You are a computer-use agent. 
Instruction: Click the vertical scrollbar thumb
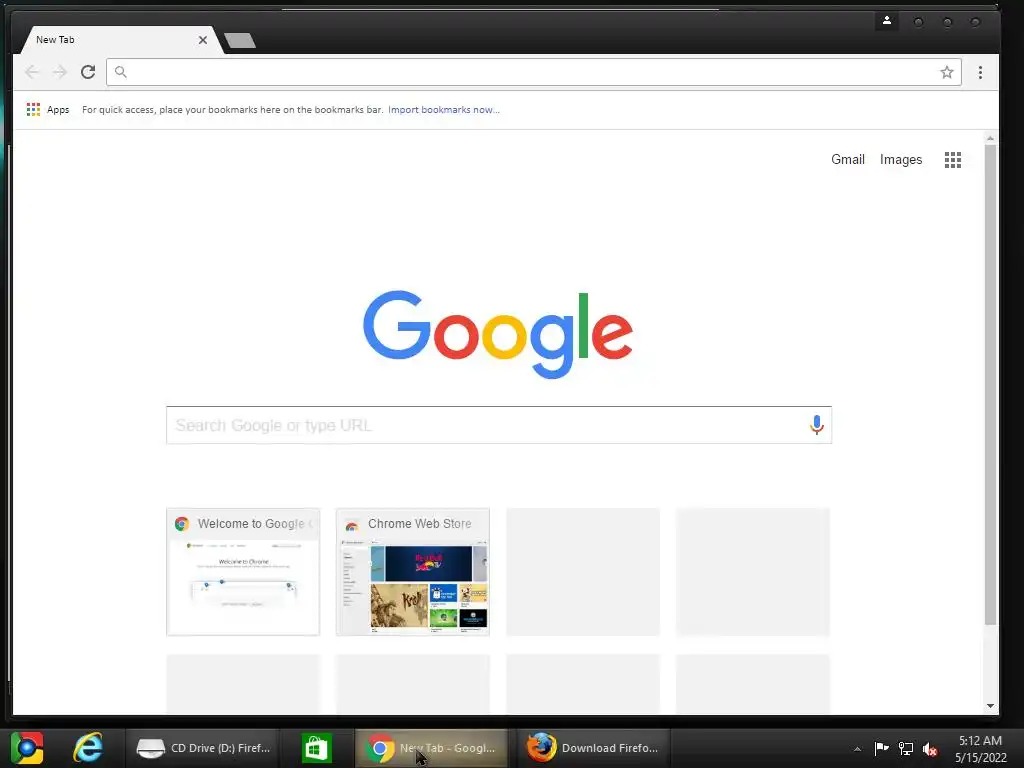[x=990, y=385]
